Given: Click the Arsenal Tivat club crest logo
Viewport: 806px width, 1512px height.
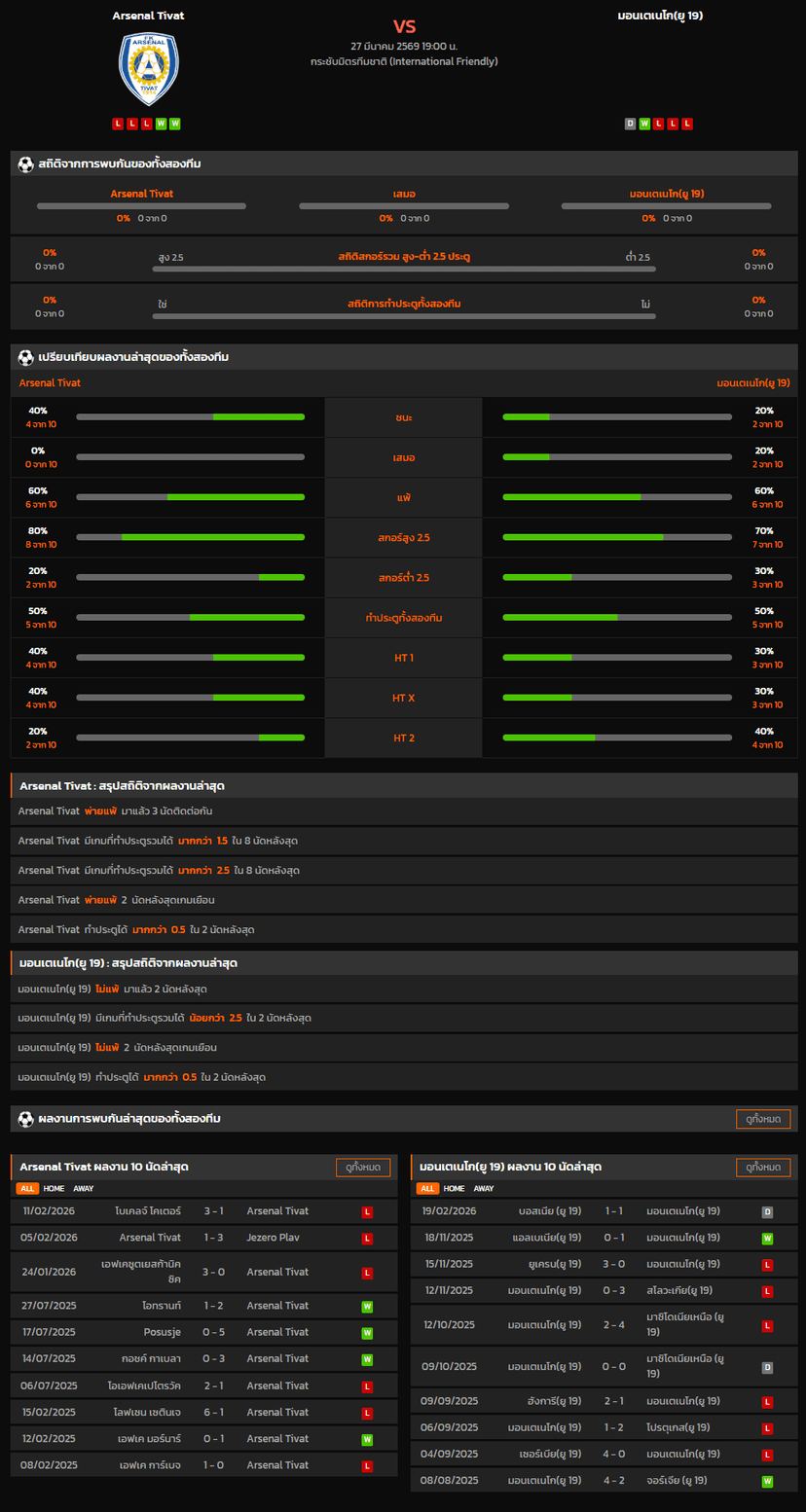Looking at the screenshot, I should coord(148,69).
